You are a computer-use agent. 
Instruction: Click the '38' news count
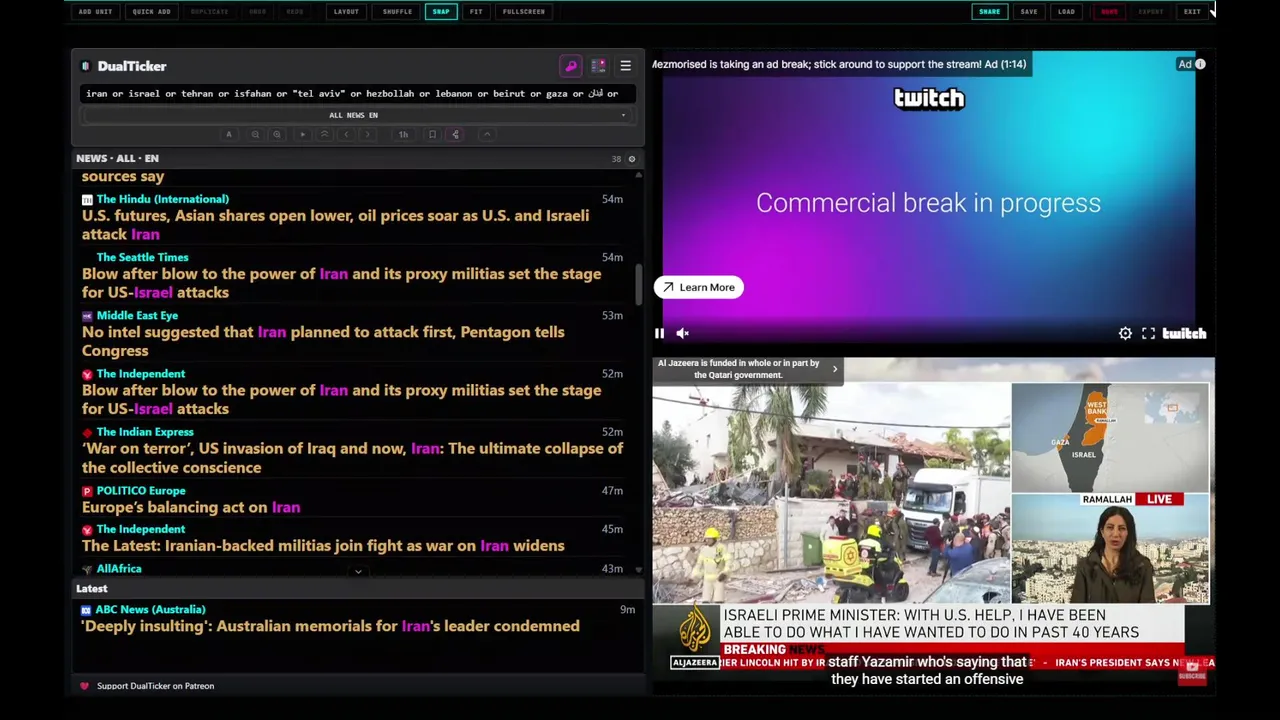[616, 159]
